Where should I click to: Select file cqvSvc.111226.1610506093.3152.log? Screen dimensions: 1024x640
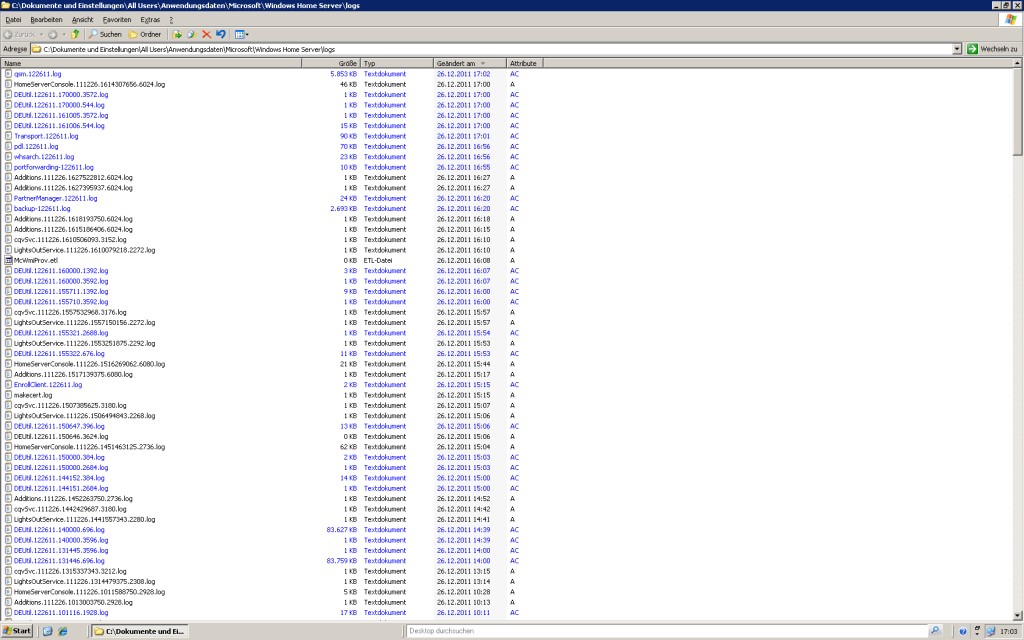[x=70, y=240]
